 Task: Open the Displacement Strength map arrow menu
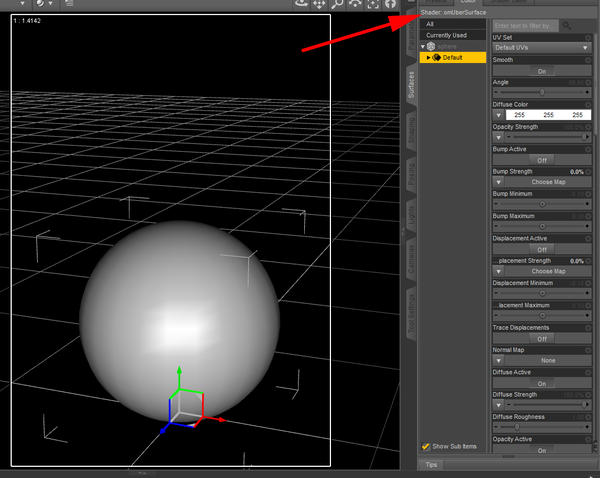click(499, 271)
